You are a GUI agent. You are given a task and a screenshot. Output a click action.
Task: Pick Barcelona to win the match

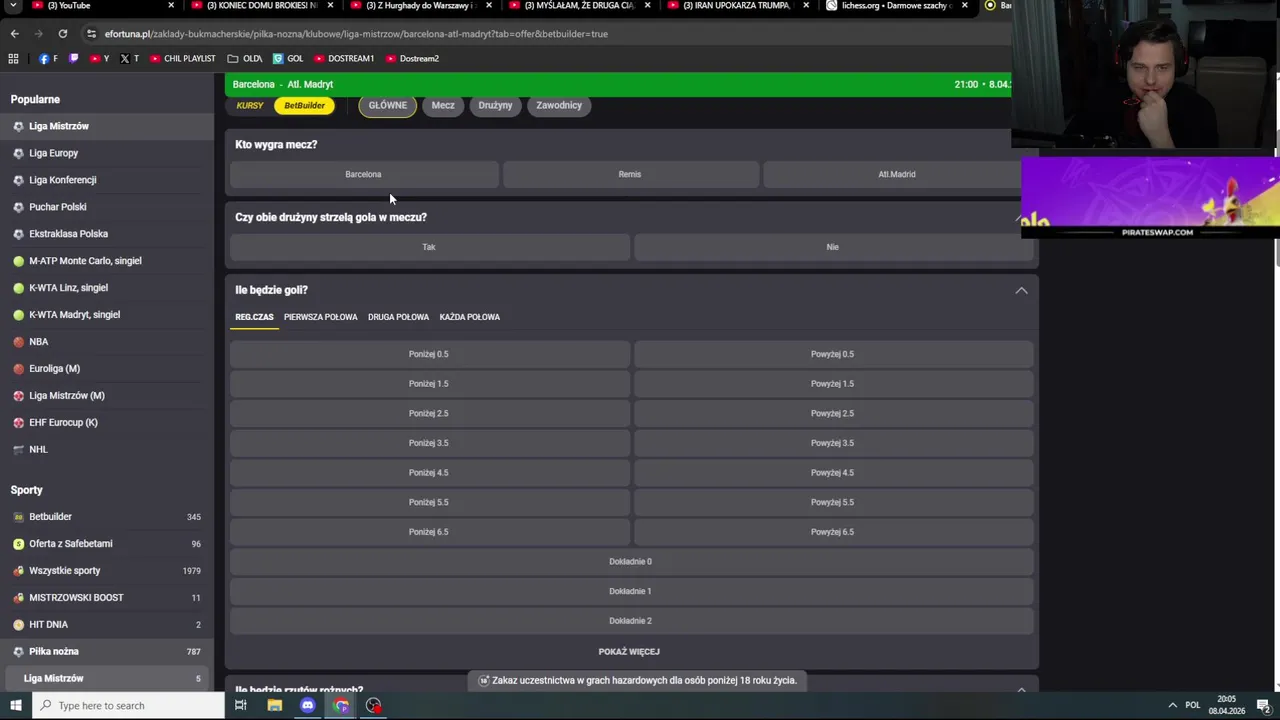pyautogui.click(x=363, y=174)
